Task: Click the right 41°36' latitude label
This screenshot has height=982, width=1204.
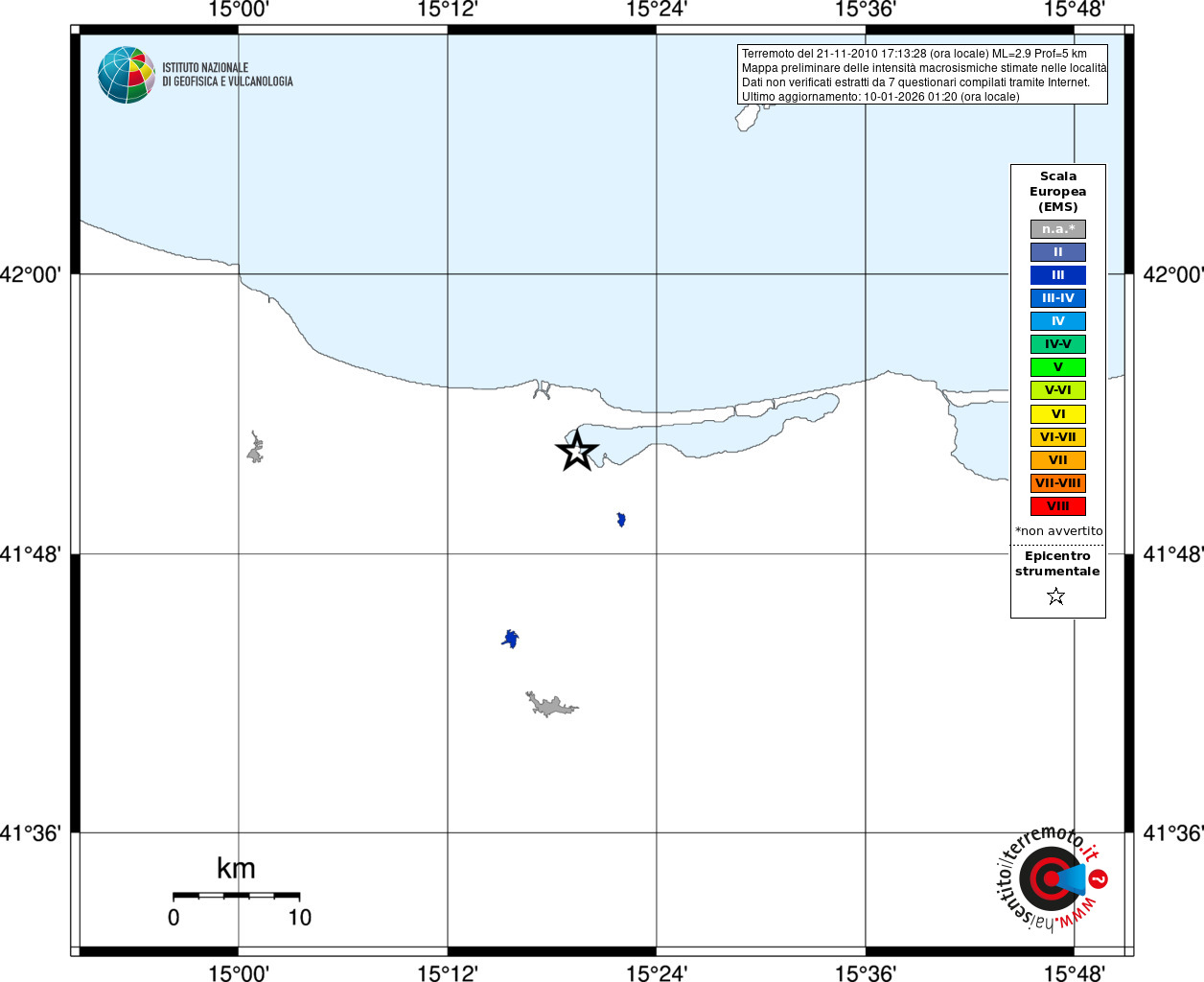Action: (x=1173, y=833)
